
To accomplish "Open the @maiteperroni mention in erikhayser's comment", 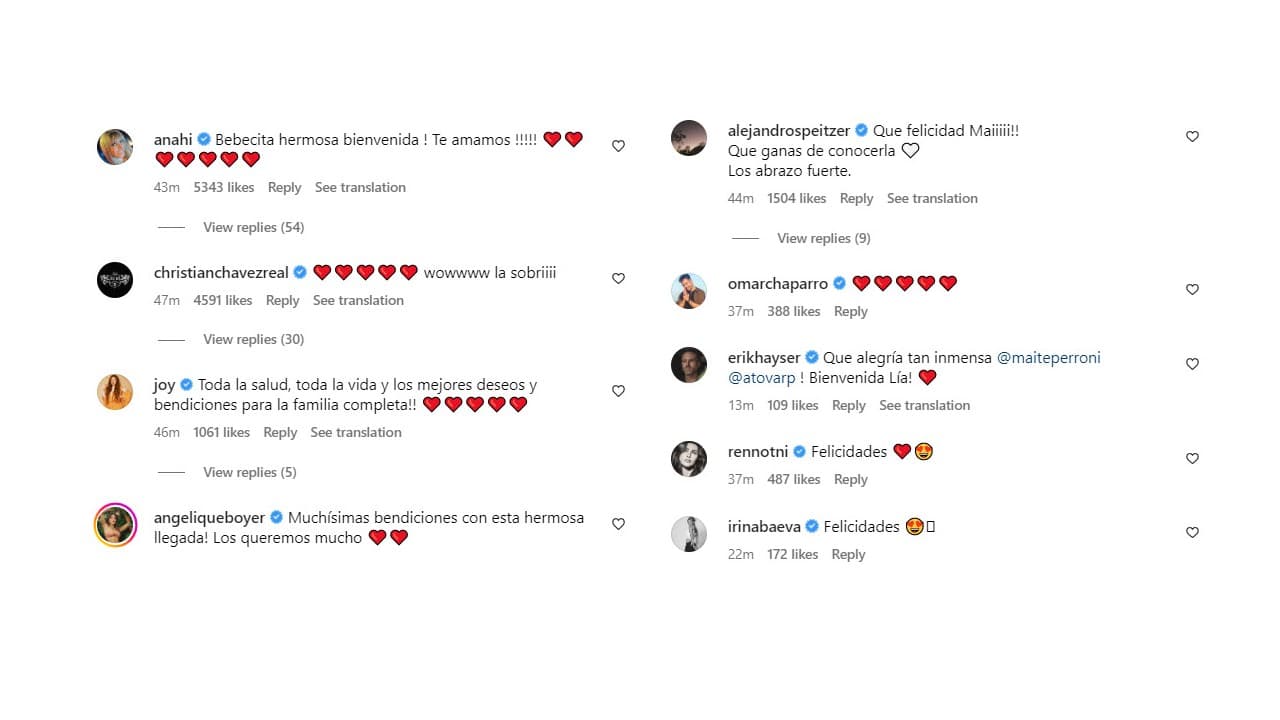I will [1048, 357].
